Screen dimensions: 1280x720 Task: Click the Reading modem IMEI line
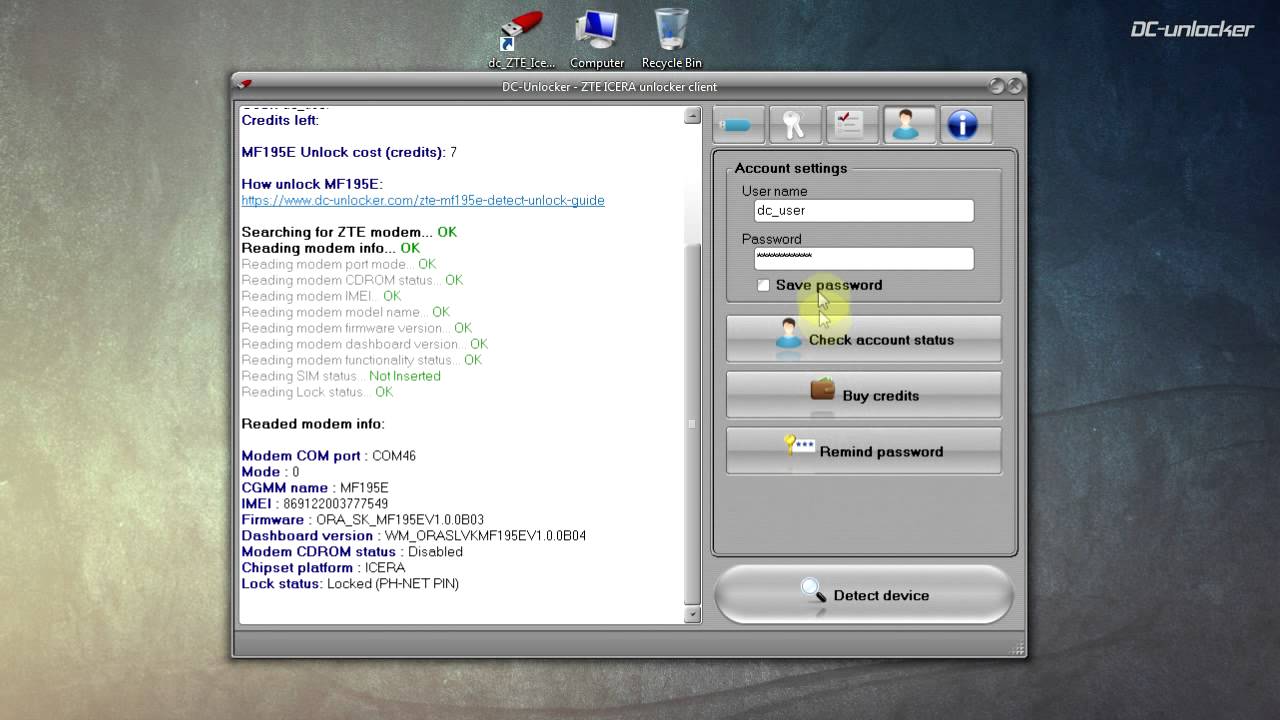321,296
